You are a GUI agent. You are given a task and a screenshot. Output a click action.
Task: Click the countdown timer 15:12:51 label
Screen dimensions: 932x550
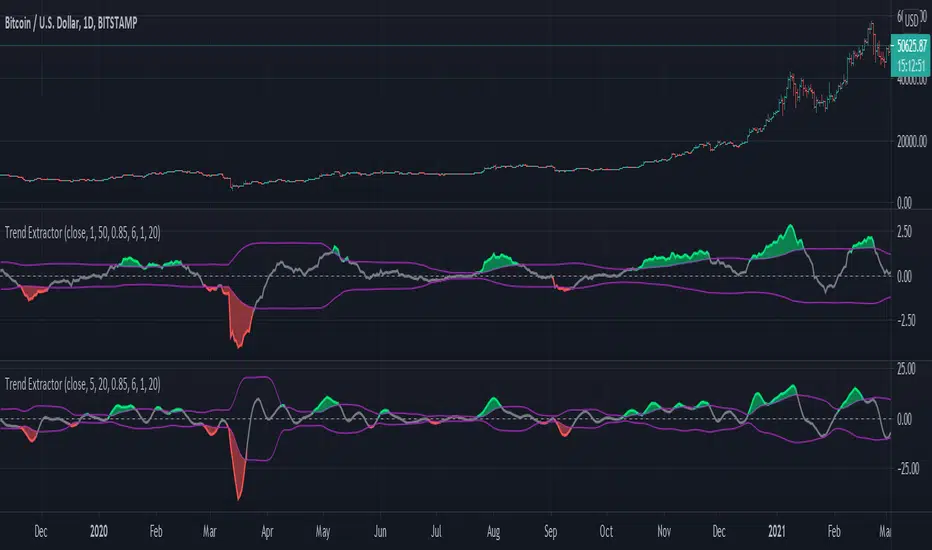tap(911, 65)
